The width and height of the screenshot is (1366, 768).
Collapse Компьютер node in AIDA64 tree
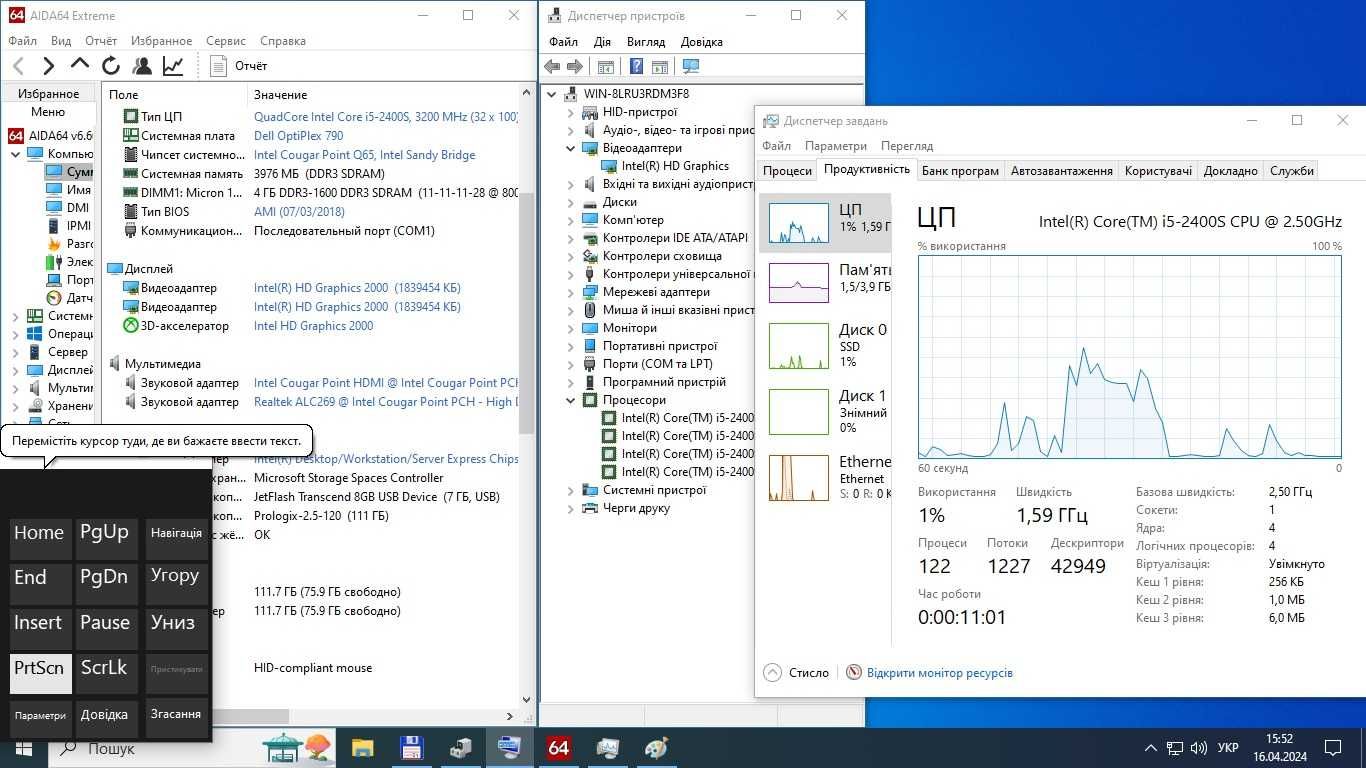tap(16, 154)
